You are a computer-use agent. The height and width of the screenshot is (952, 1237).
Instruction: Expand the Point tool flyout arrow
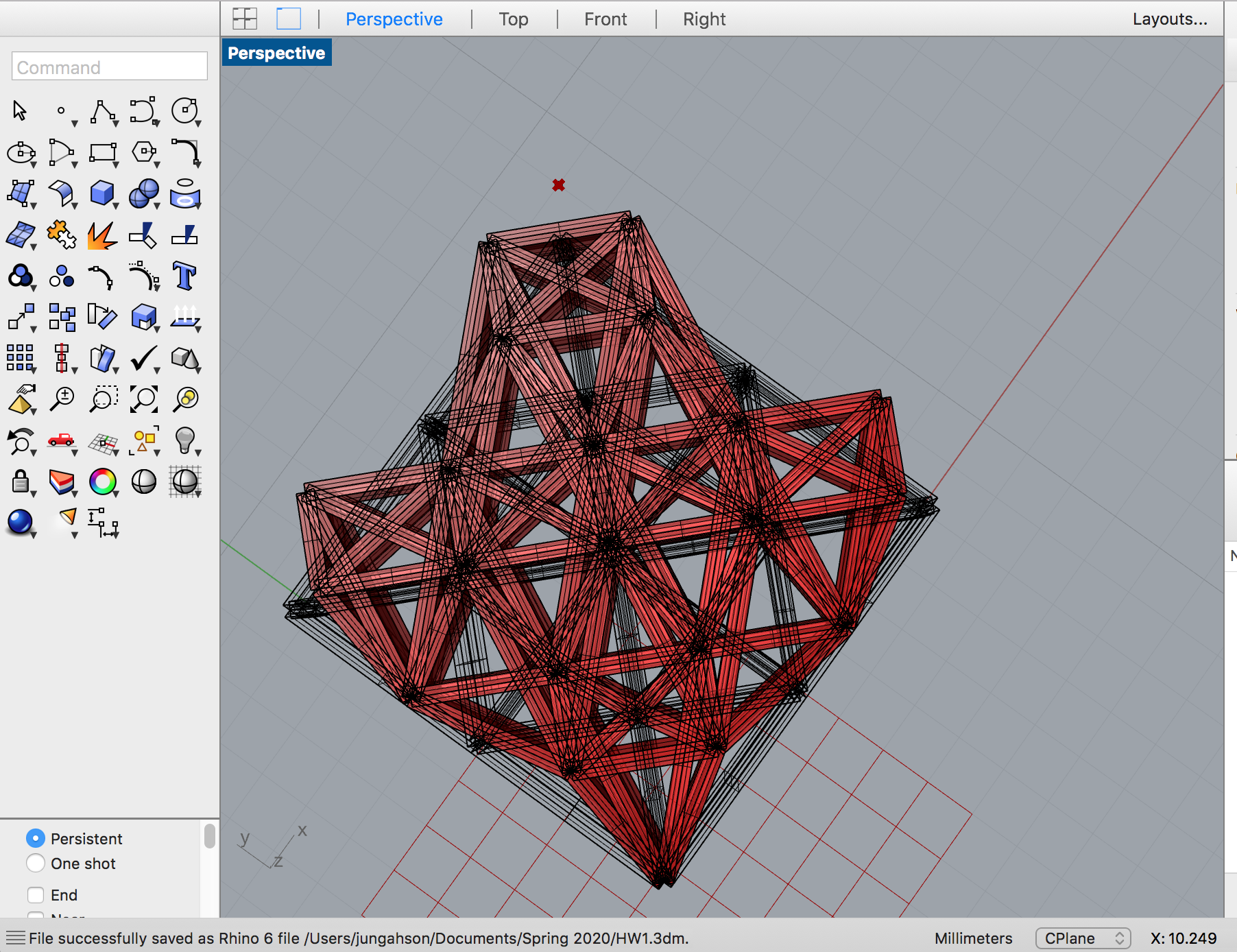coord(74,124)
